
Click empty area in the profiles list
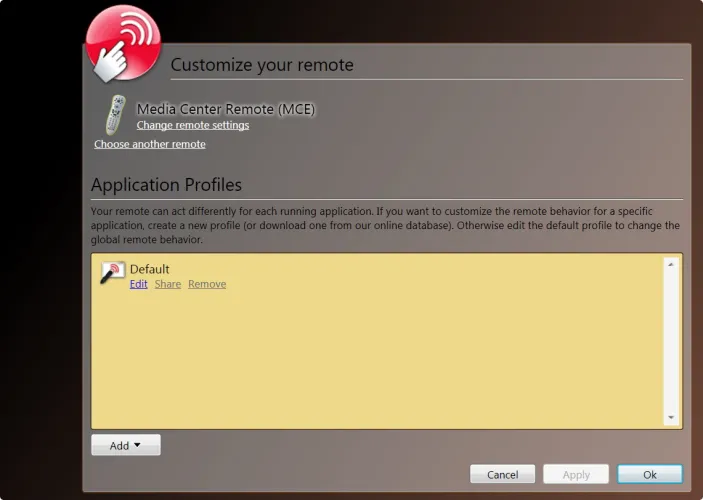(380, 360)
